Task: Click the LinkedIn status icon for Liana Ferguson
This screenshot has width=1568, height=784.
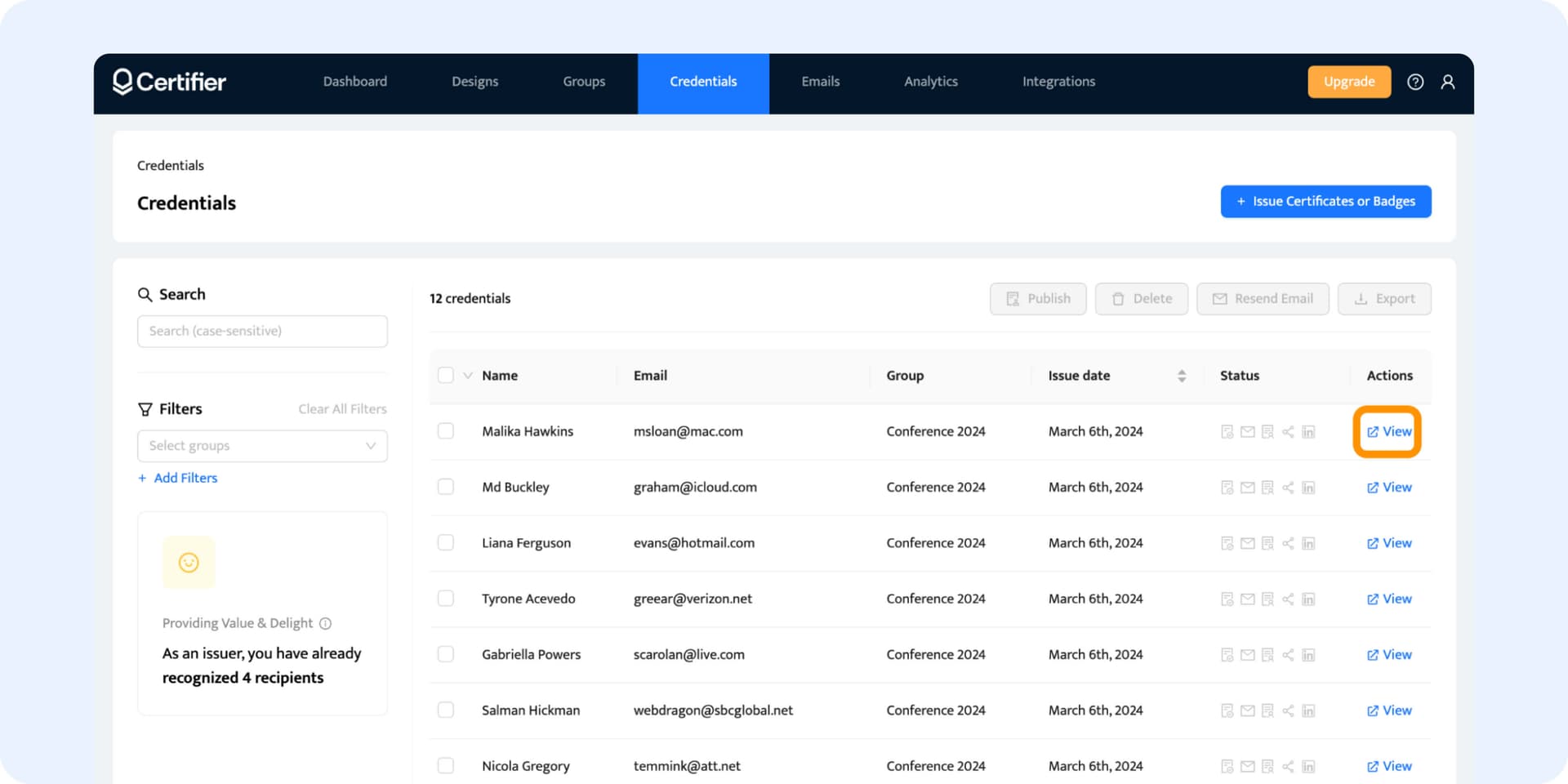Action: pyautogui.click(x=1308, y=543)
